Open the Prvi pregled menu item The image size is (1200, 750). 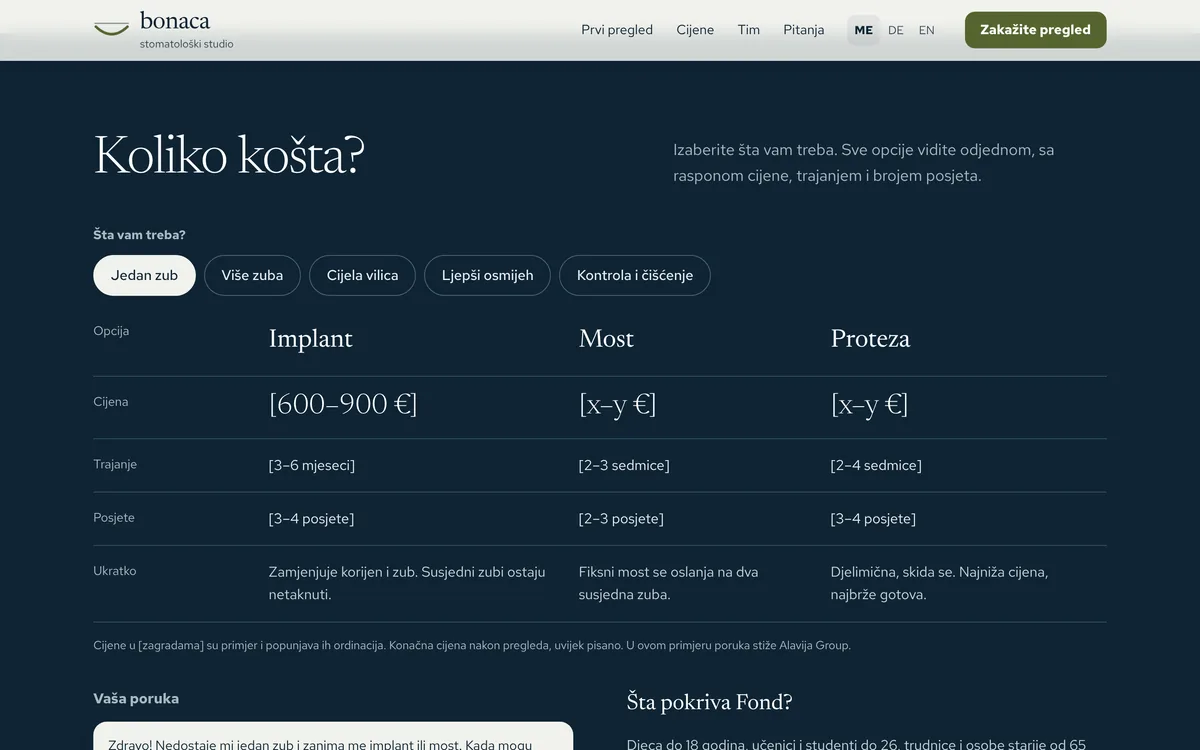point(617,30)
